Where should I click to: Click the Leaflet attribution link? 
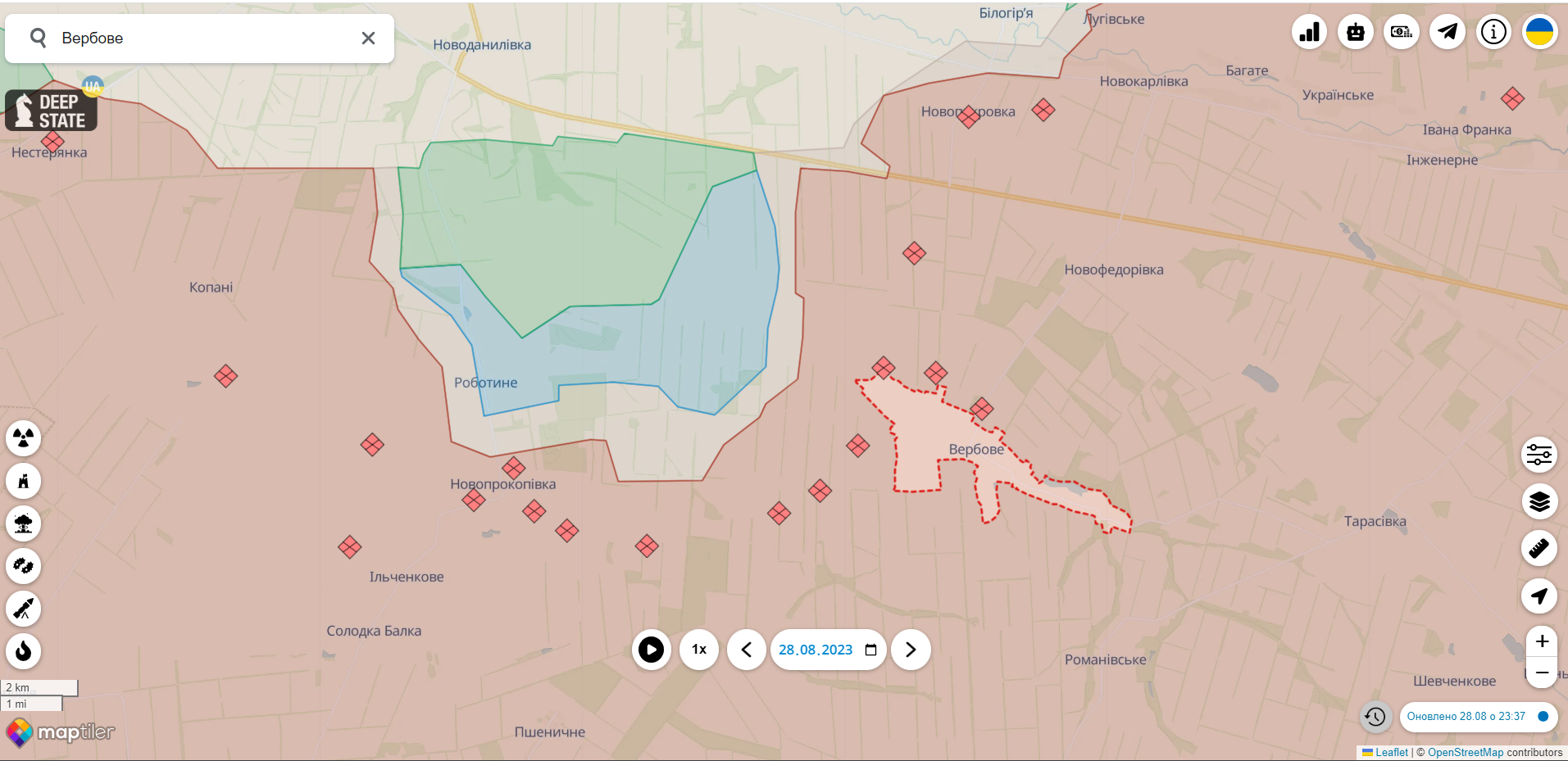coord(1391,752)
